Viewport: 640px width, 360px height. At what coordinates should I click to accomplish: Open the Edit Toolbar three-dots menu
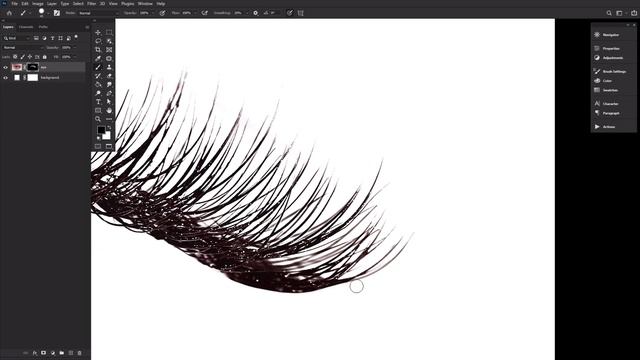tap(109, 119)
